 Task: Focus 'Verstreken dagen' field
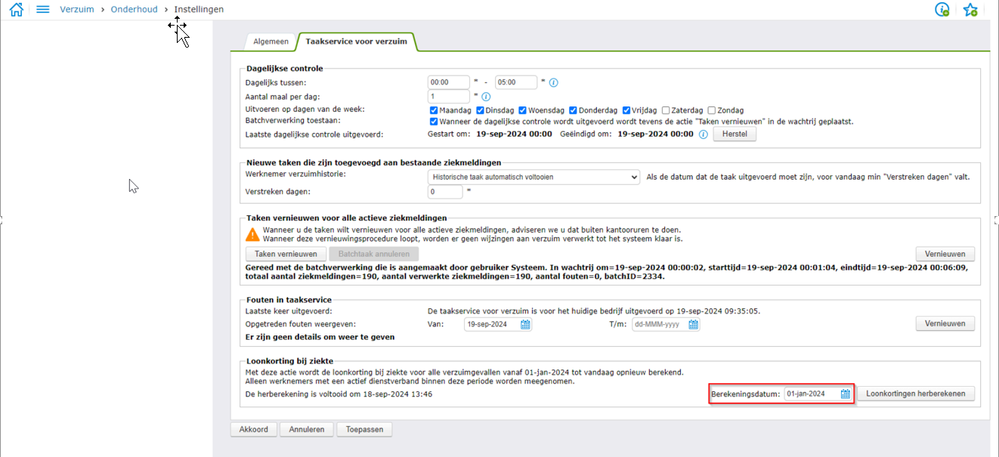pyautogui.click(x=445, y=191)
